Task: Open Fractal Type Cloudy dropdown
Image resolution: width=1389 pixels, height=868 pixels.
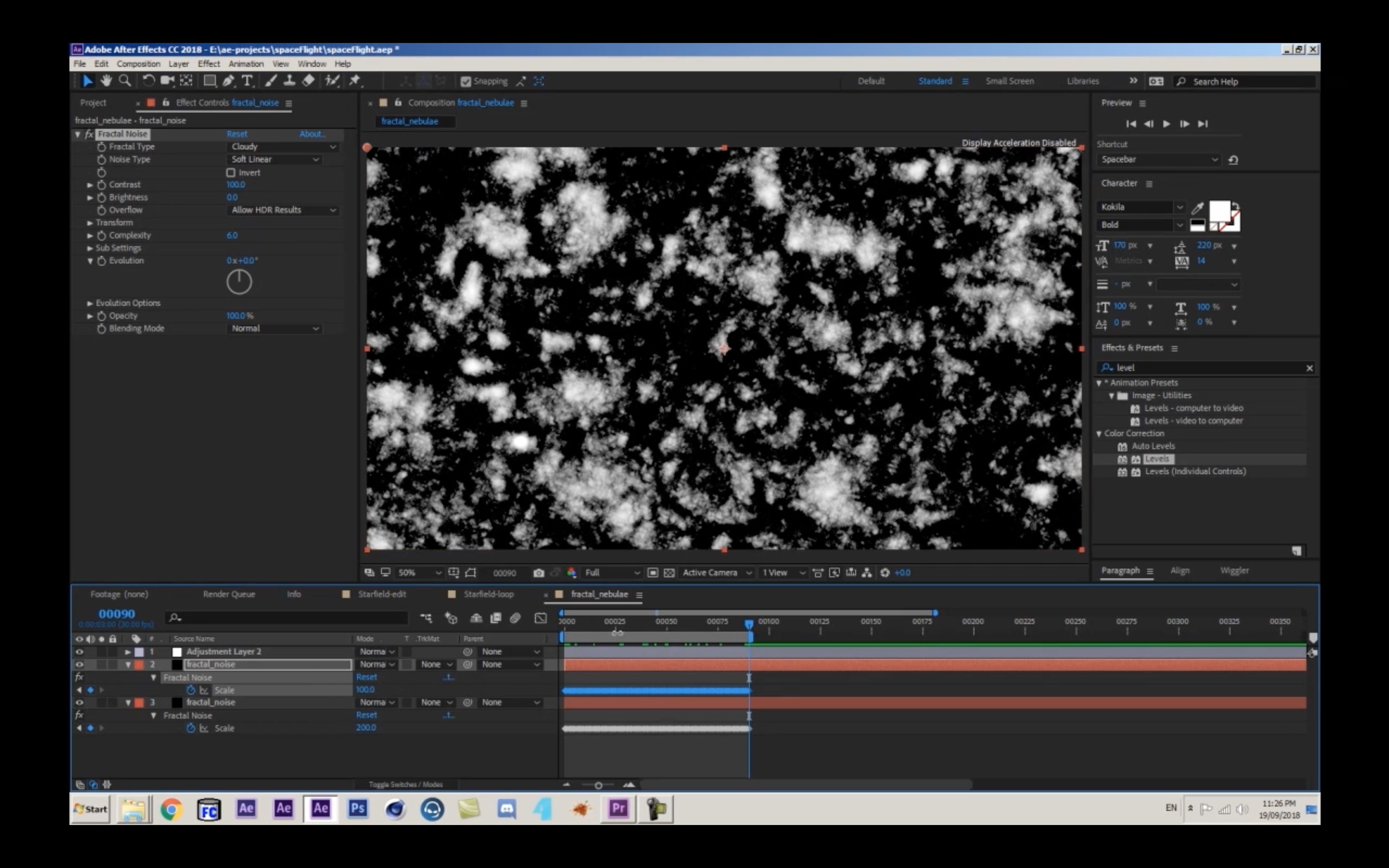Action: (284, 147)
